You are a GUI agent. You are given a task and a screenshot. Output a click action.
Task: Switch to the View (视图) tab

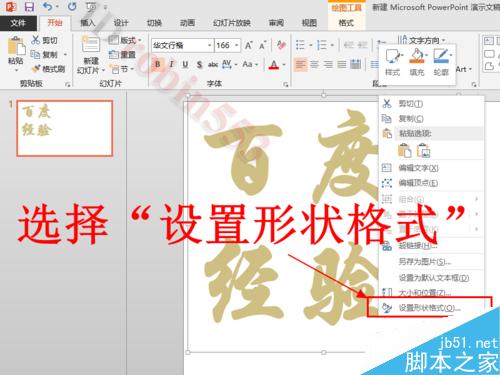pos(309,23)
